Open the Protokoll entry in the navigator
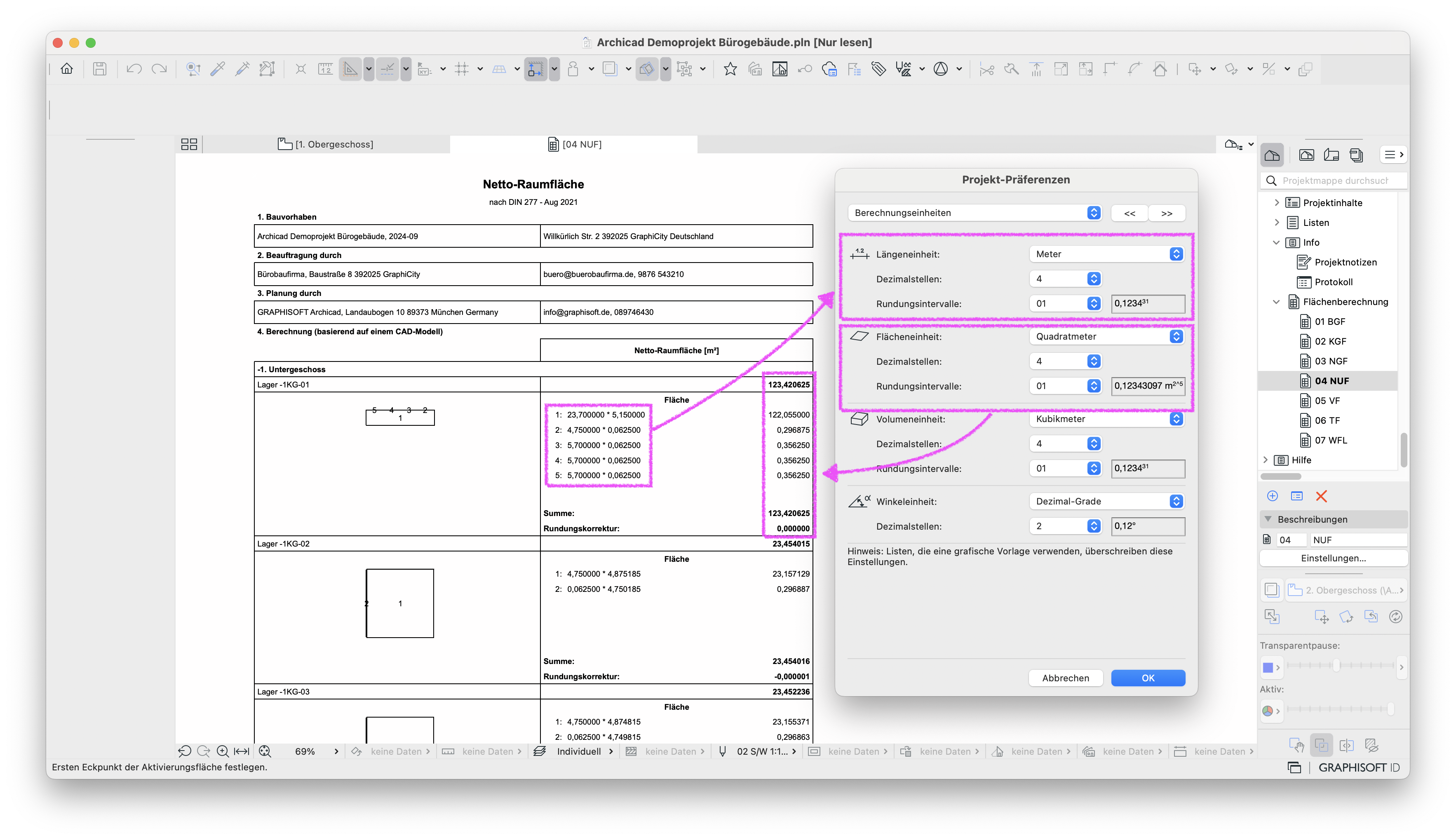The image size is (1456, 840). point(1333,282)
